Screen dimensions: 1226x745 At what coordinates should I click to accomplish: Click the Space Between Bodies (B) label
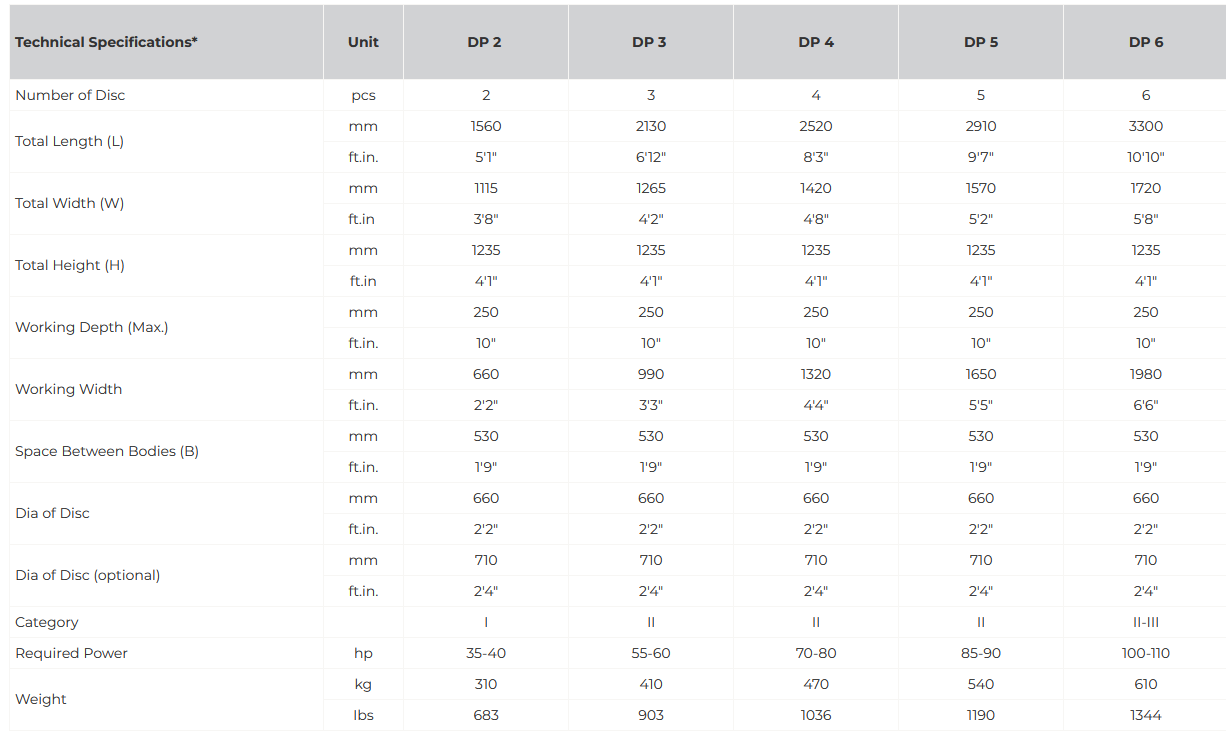pos(107,451)
